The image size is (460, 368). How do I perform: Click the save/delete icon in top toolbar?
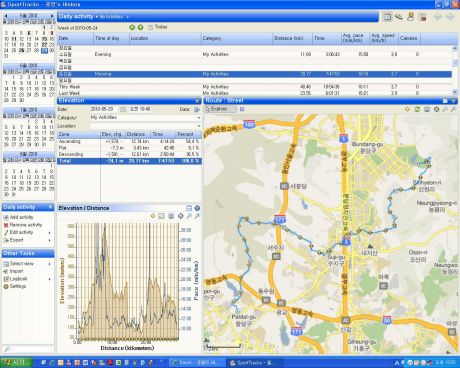422,17
